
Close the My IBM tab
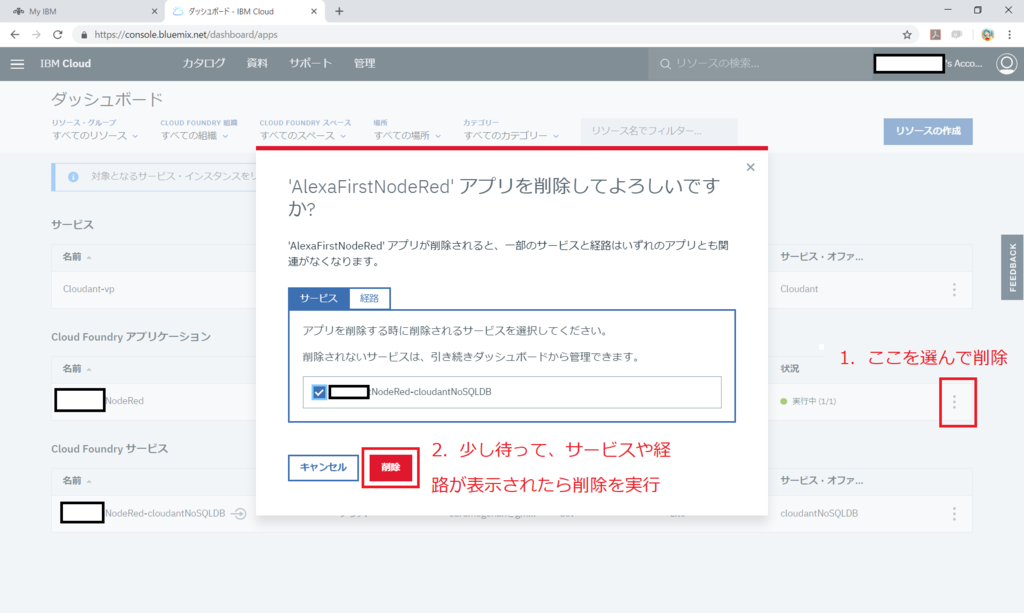(154, 11)
